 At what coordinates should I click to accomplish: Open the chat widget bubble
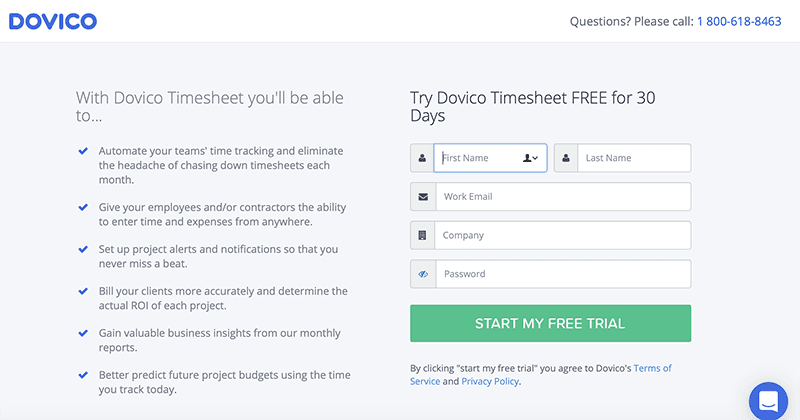point(769,401)
